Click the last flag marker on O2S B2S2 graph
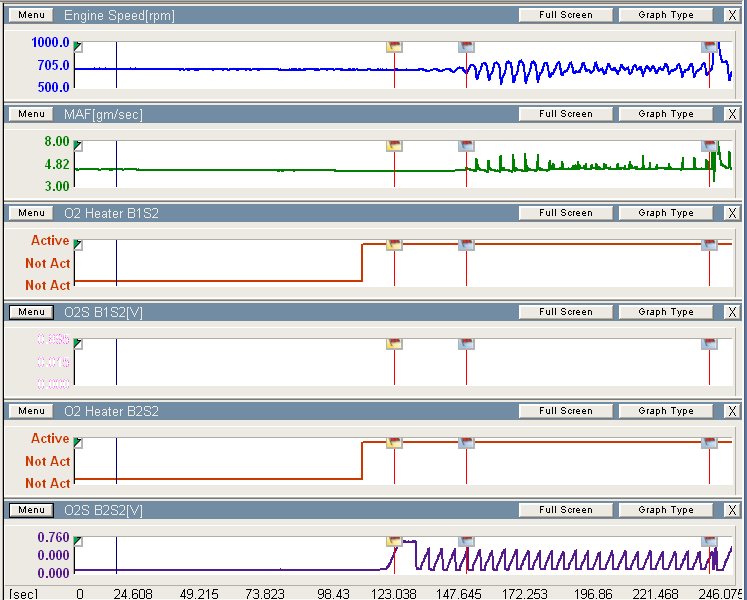The image size is (747, 600). (709, 542)
